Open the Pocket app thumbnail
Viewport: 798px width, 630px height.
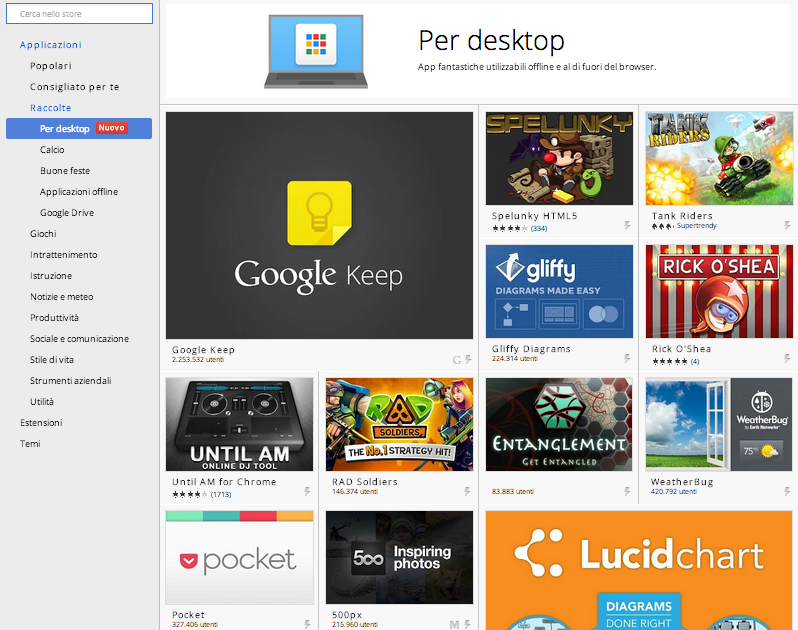[239, 558]
